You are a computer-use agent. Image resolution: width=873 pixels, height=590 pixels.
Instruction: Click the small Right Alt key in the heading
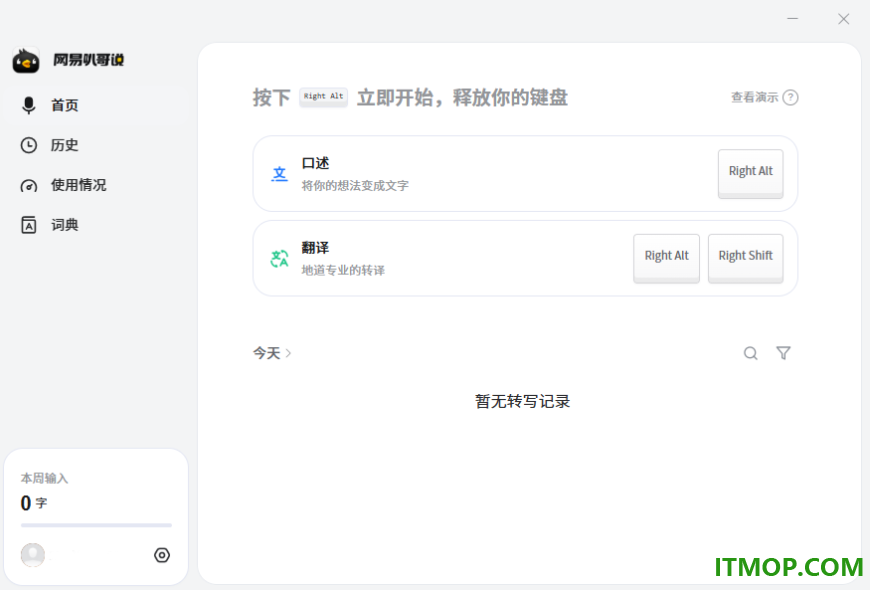(x=323, y=97)
